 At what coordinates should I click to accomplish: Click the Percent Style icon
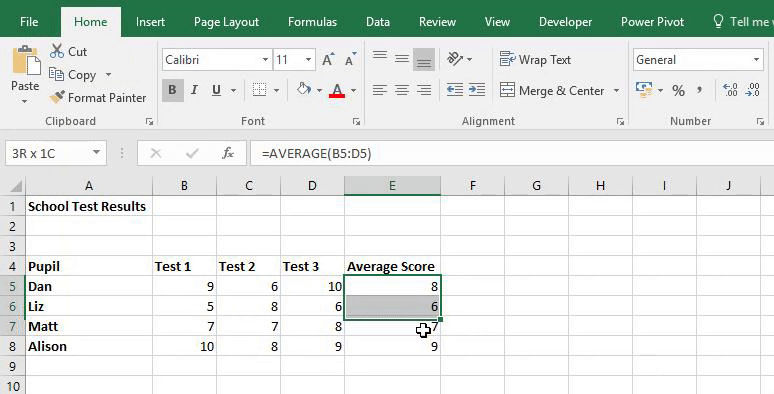pyautogui.click(x=678, y=90)
